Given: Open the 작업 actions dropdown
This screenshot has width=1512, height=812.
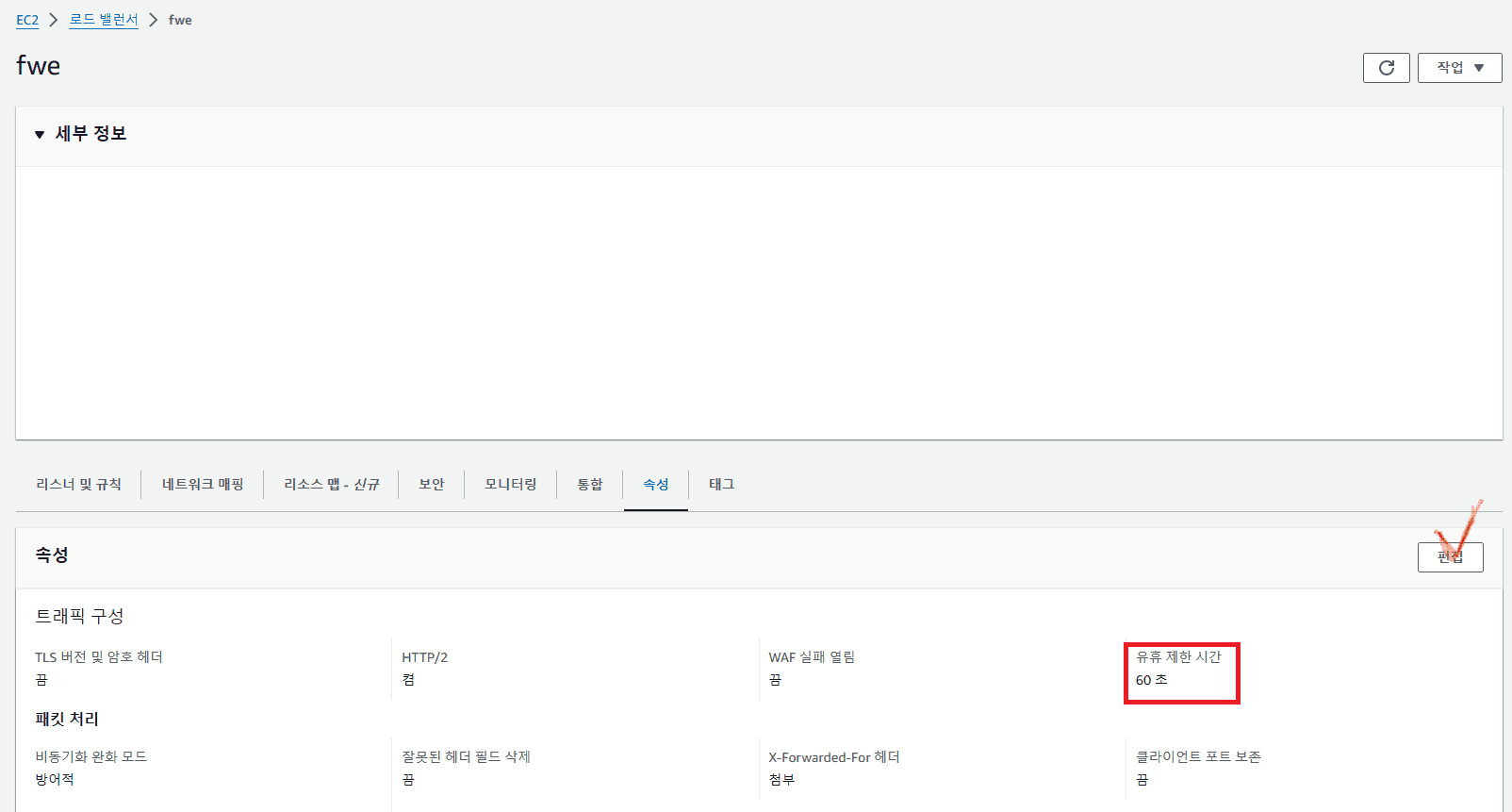Looking at the screenshot, I should (1459, 68).
